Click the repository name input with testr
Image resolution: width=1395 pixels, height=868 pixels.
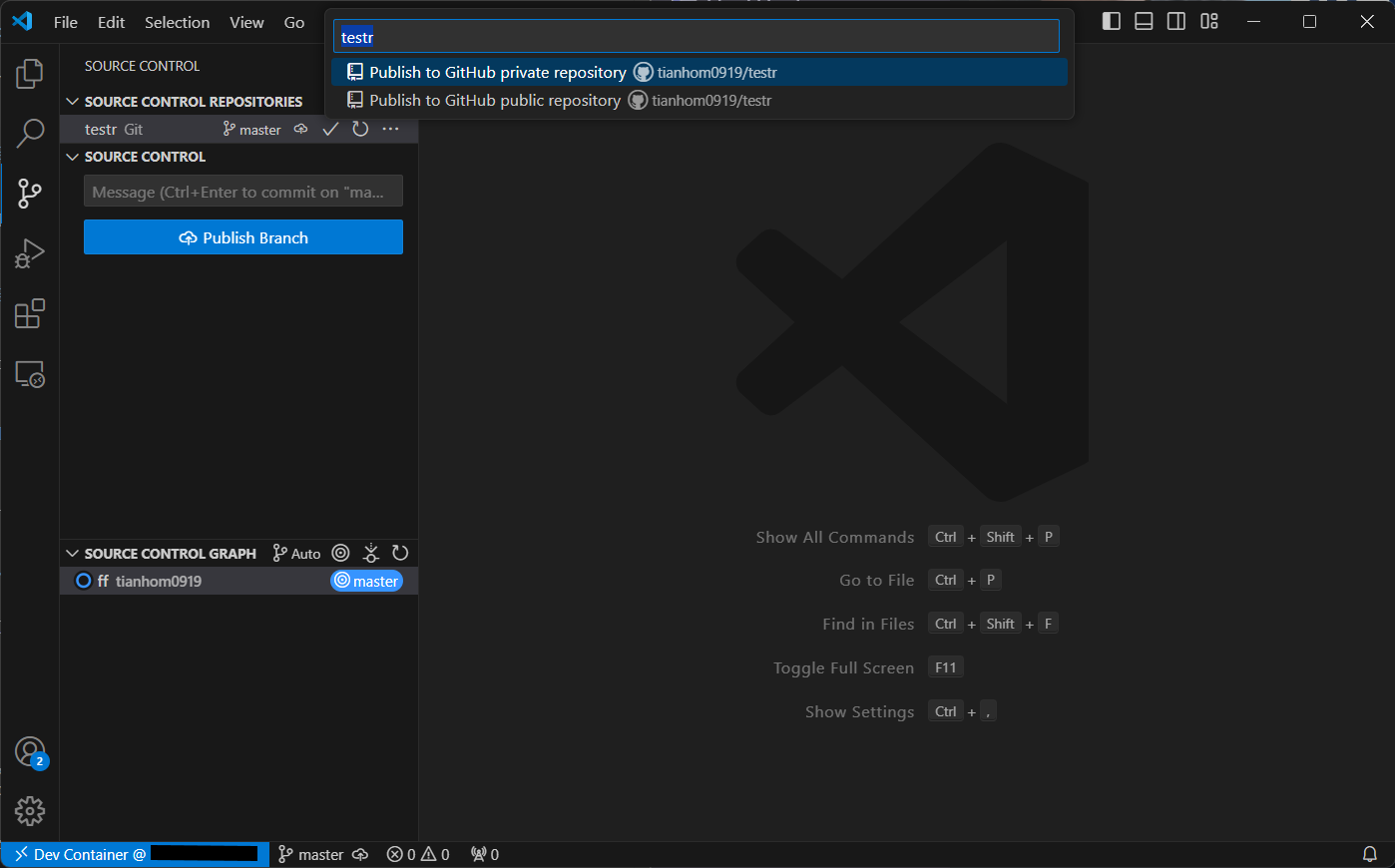coord(697,37)
